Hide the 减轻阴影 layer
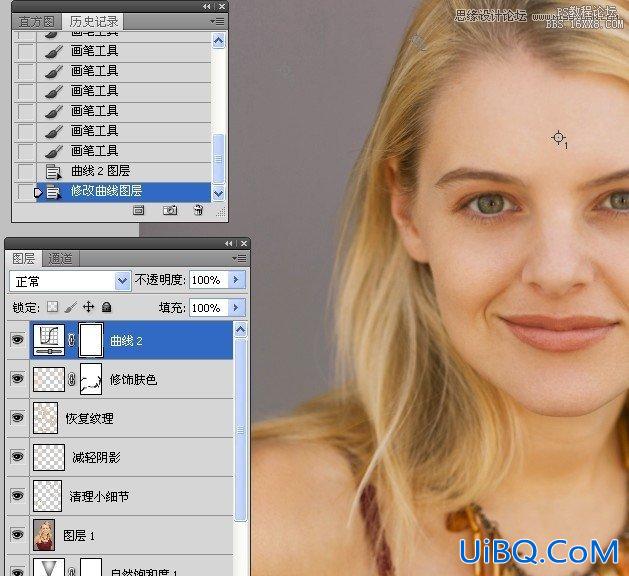Viewport: 629px width, 576px height. click(x=17, y=456)
